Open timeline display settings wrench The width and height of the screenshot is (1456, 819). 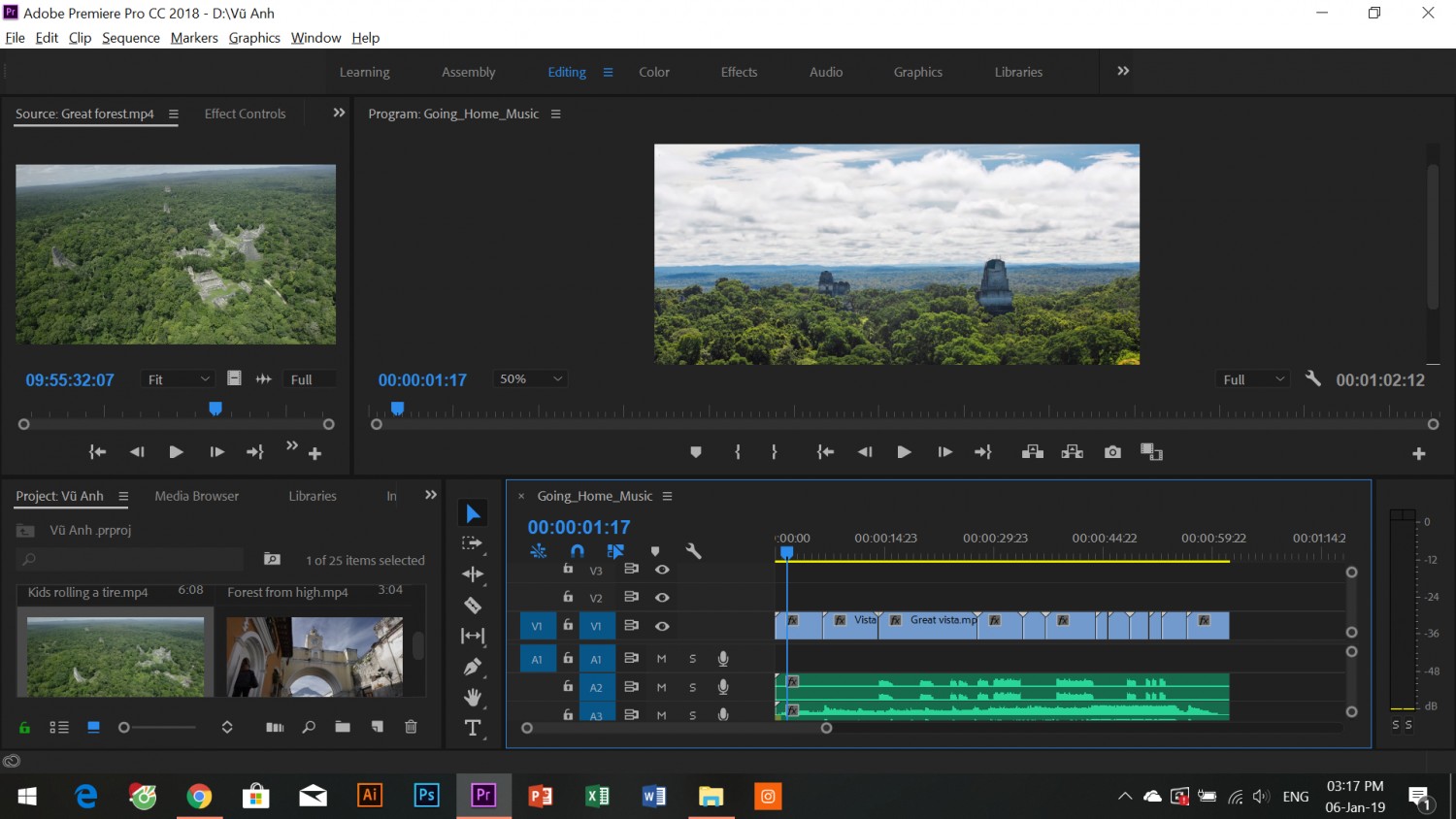[x=693, y=551]
